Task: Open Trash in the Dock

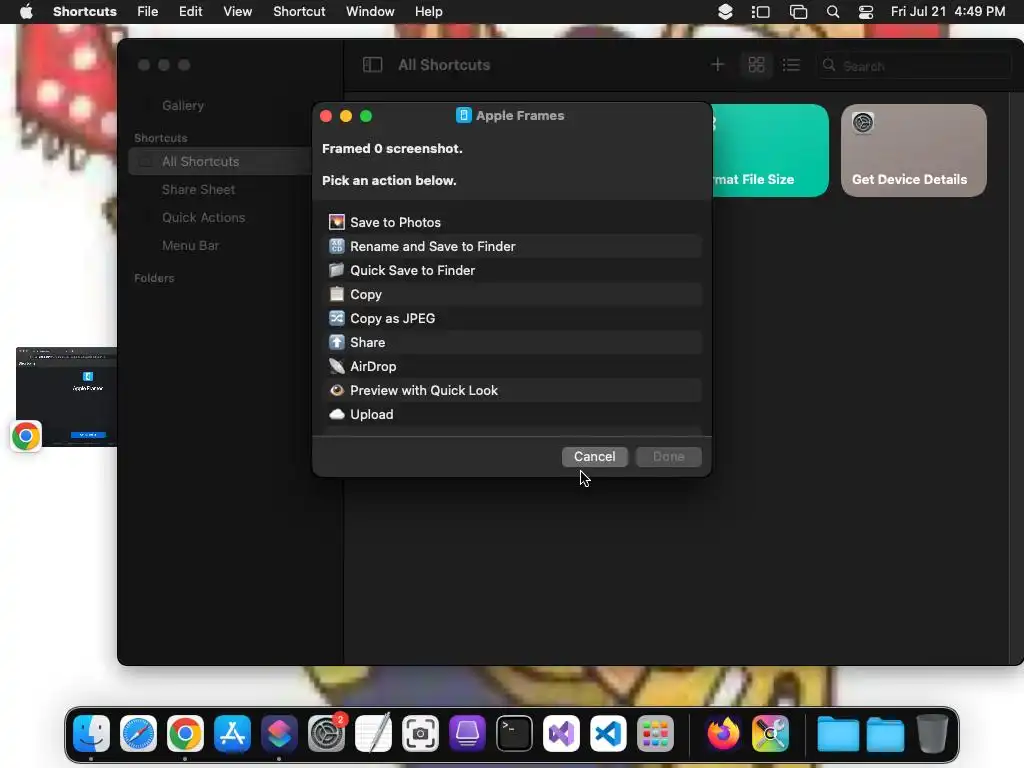Action: point(932,733)
